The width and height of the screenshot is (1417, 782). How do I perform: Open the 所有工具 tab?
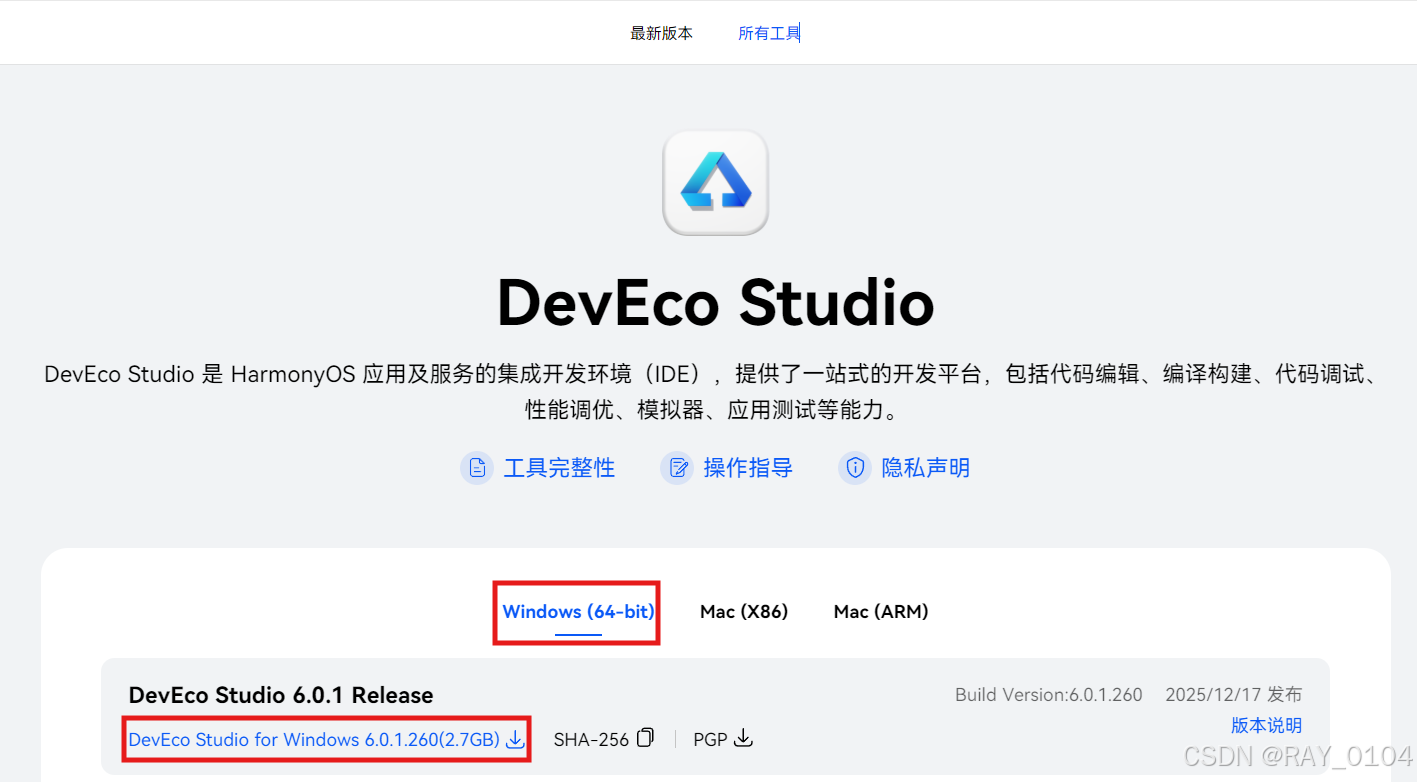(769, 33)
